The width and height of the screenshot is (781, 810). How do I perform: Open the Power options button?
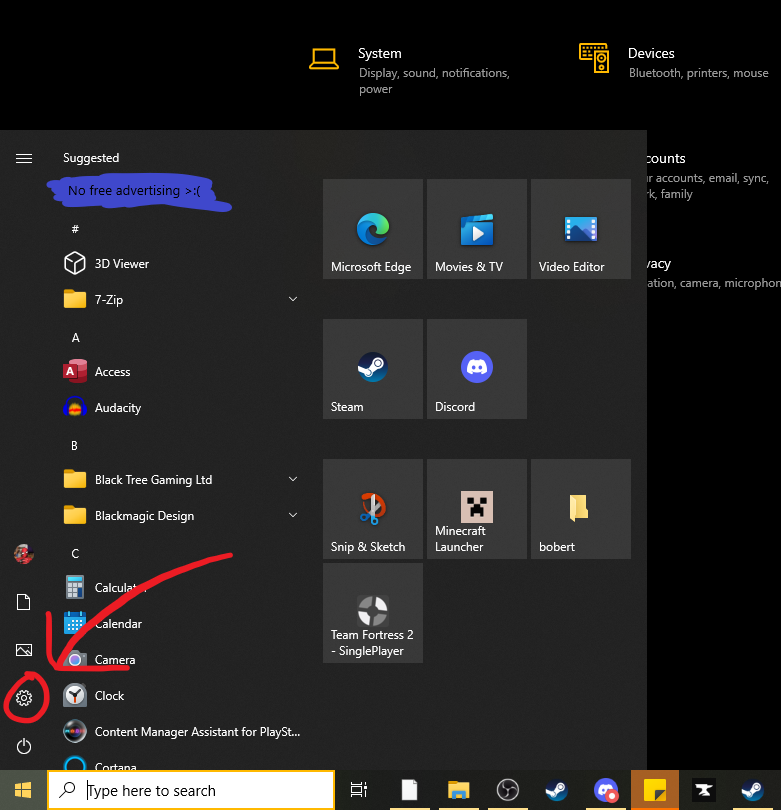(24, 746)
